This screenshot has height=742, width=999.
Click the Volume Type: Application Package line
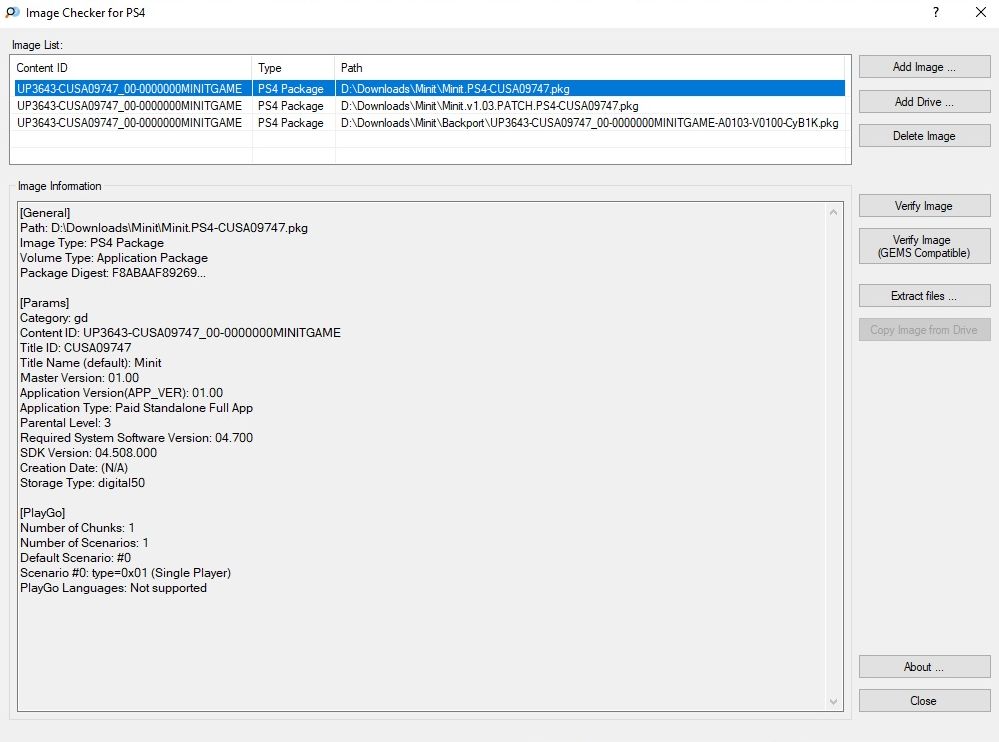click(x=114, y=258)
